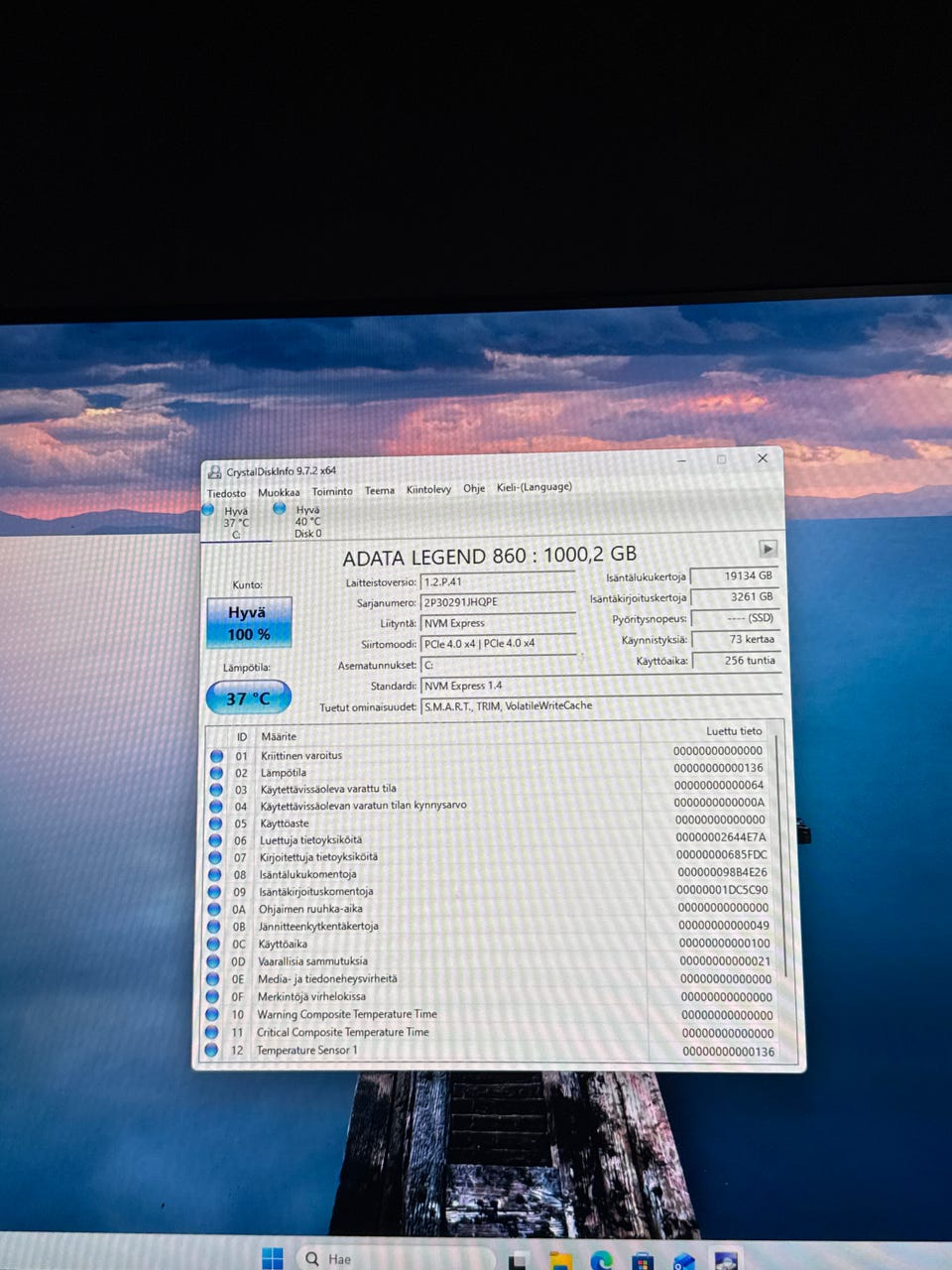Select the Disk 0 tab at 40 °C

(x=307, y=521)
